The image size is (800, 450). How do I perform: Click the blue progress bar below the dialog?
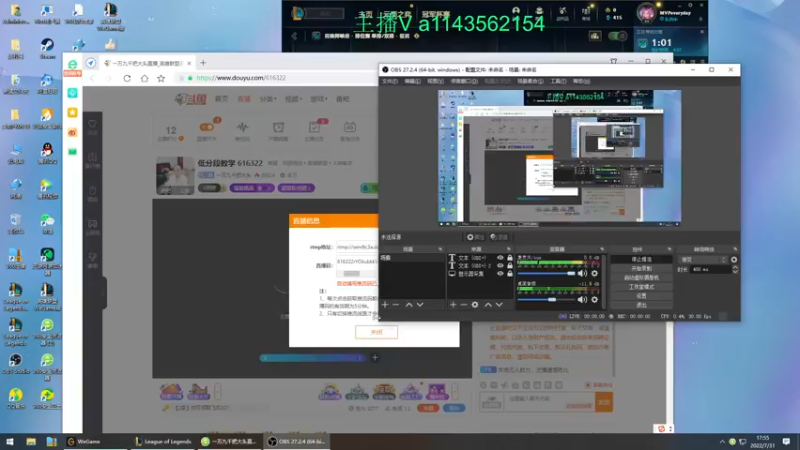point(312,358)
